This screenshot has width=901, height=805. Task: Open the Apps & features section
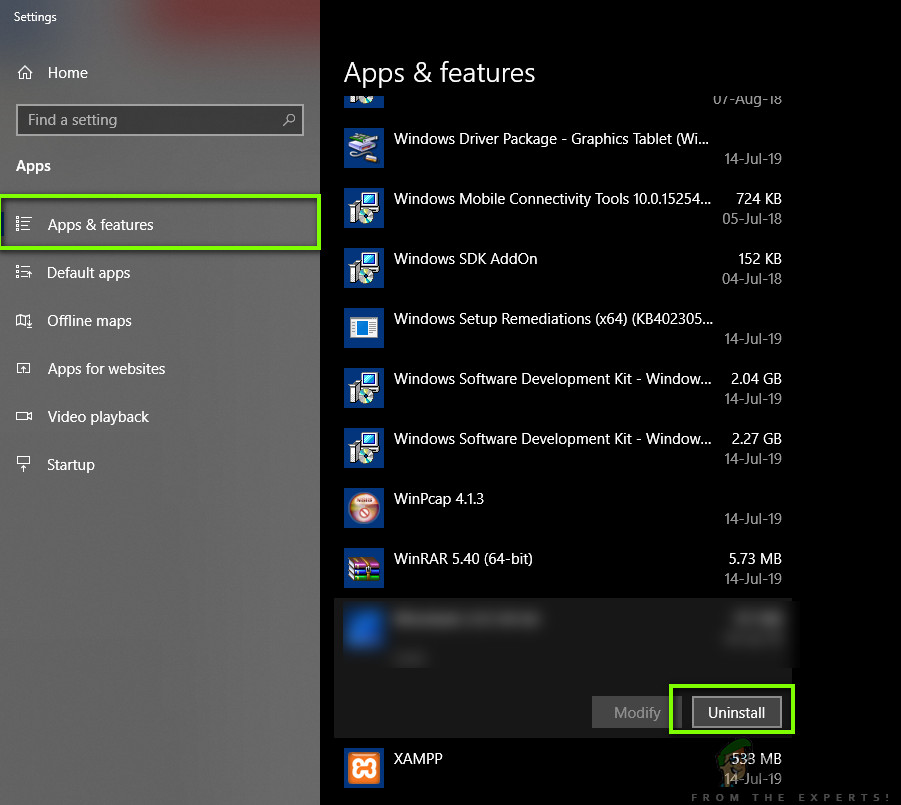pyautogui.click(x=100, y=225)
